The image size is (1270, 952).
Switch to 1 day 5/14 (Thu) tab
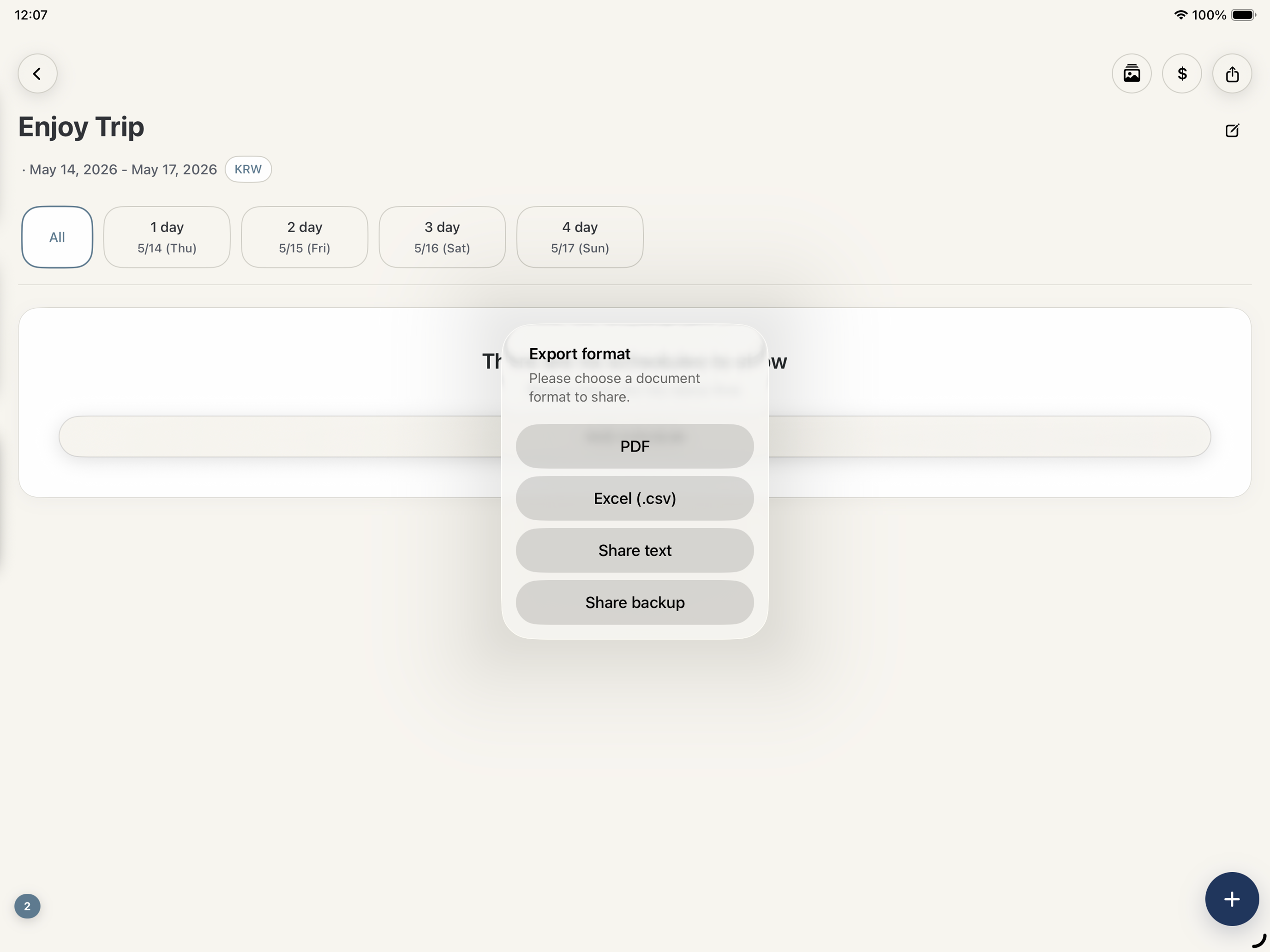click(167, 237)
